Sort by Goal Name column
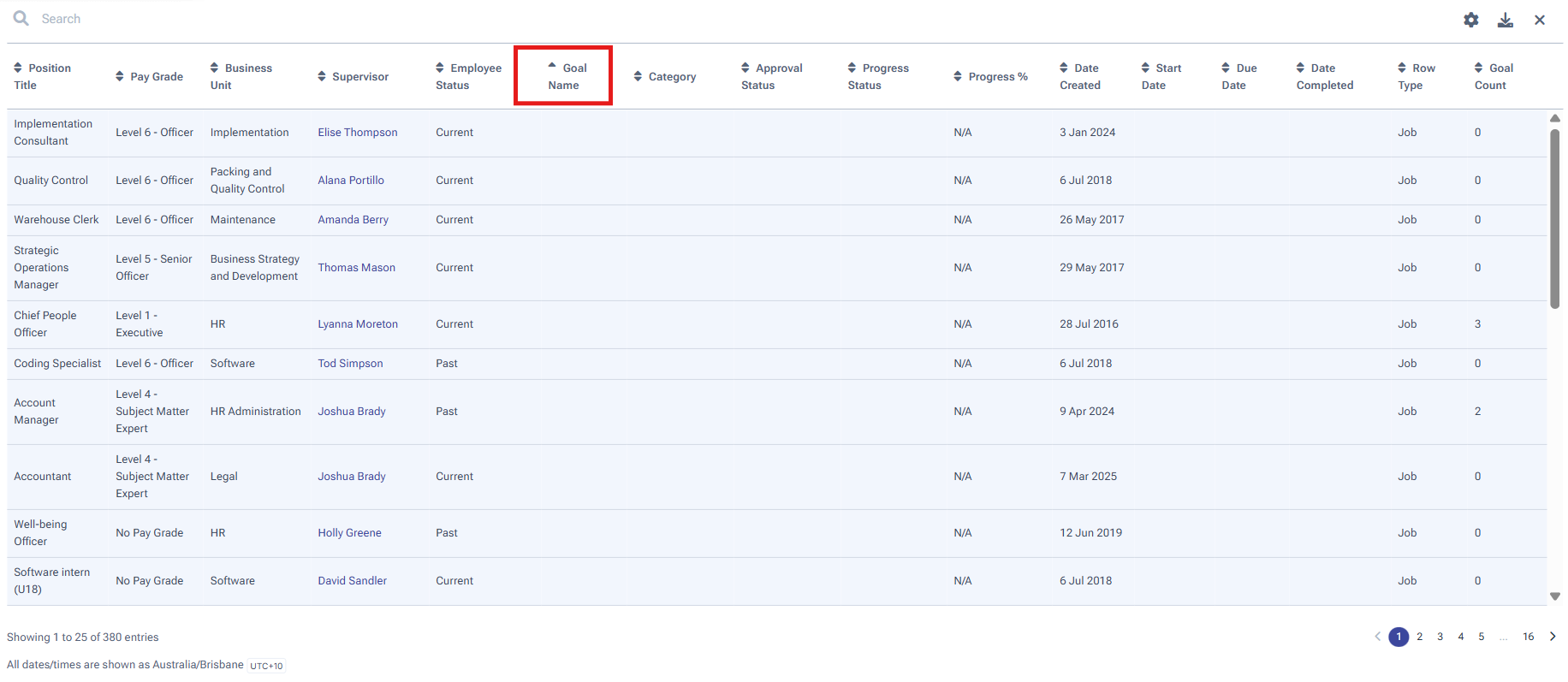Viewport: 1568px width, 682px height. [x=563, y=76]
